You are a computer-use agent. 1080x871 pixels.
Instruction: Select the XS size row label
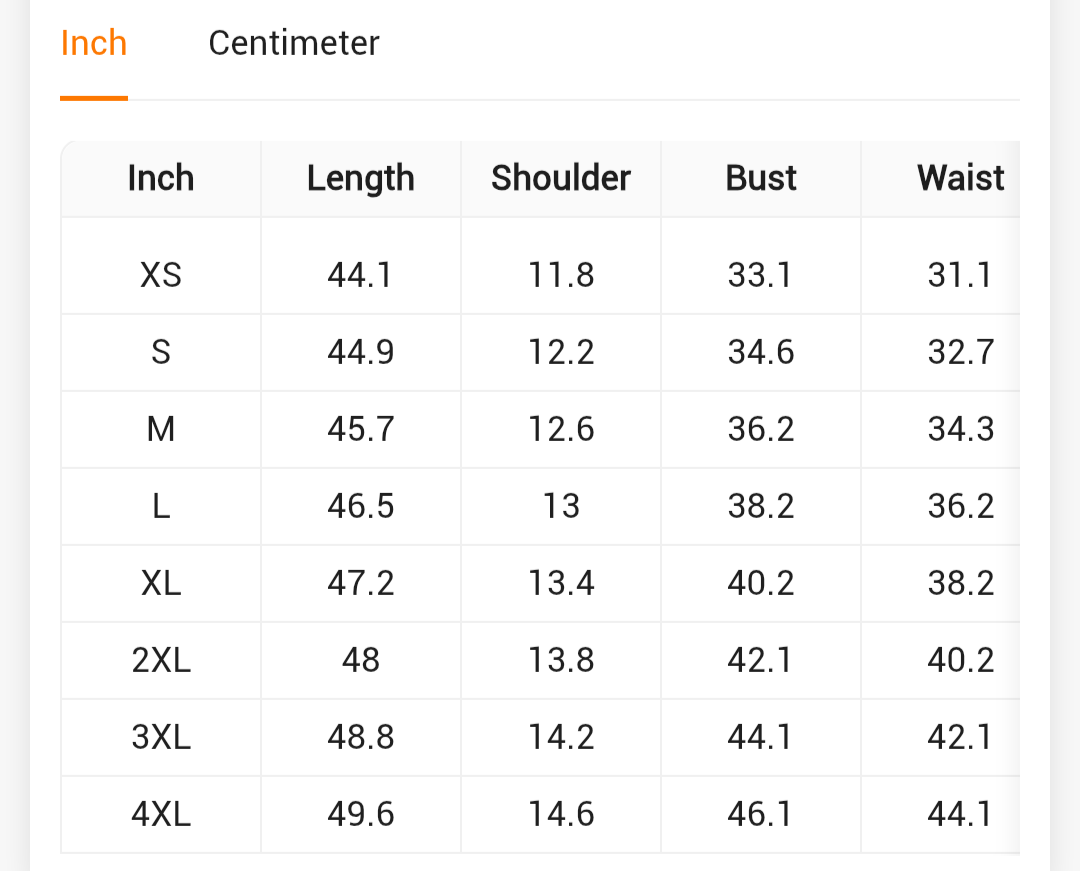click(161, 275)
